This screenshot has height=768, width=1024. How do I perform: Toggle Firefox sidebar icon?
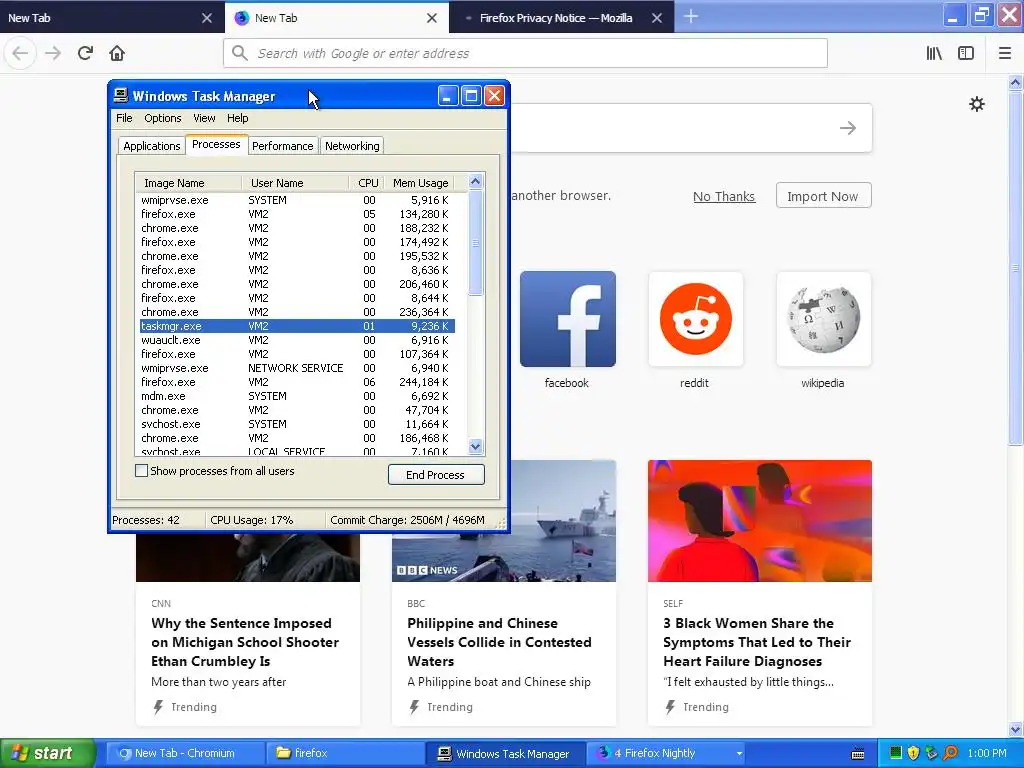pos(966,53)
